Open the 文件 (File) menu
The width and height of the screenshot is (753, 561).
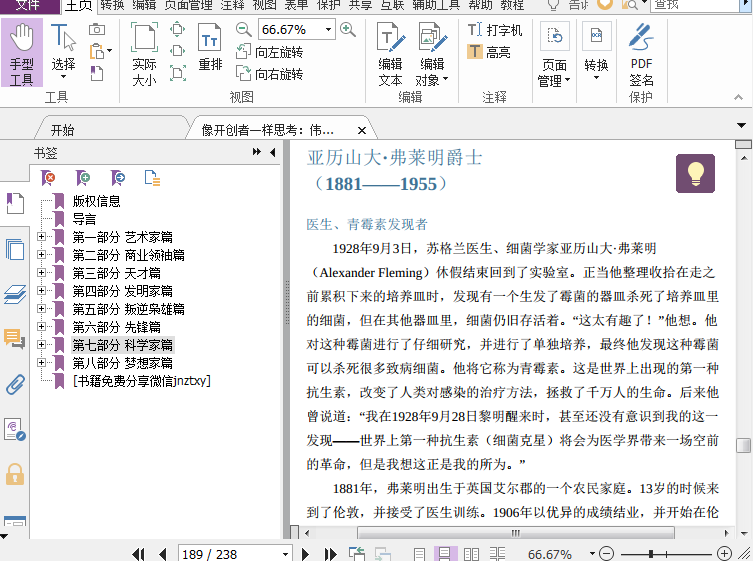(x=30, y=6)
